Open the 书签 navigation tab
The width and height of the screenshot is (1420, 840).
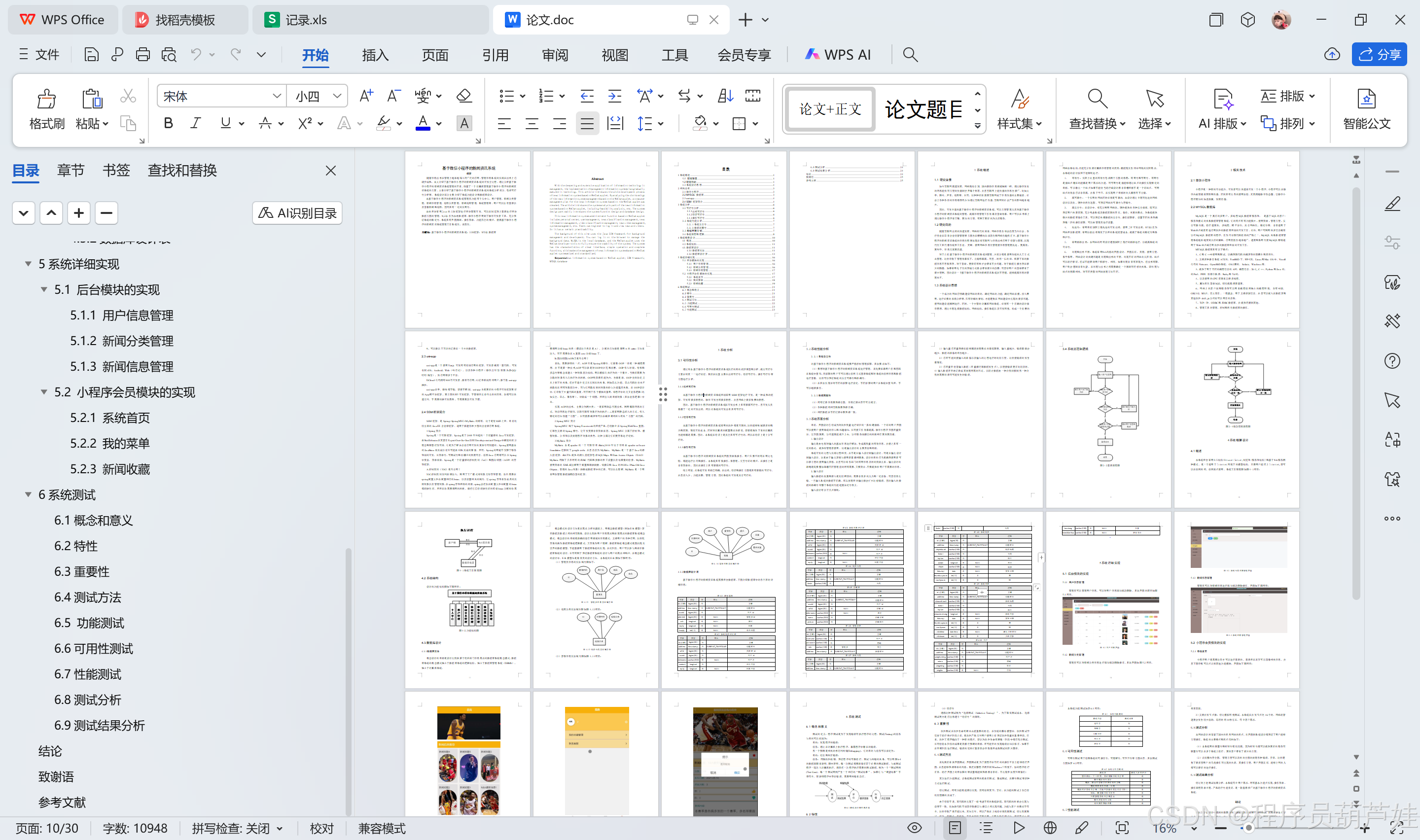pyautogui.click(x=116, y=171)
